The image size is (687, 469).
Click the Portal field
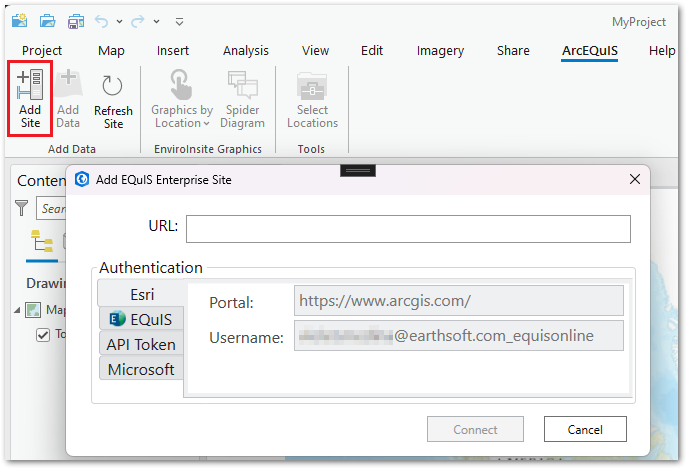459,301
